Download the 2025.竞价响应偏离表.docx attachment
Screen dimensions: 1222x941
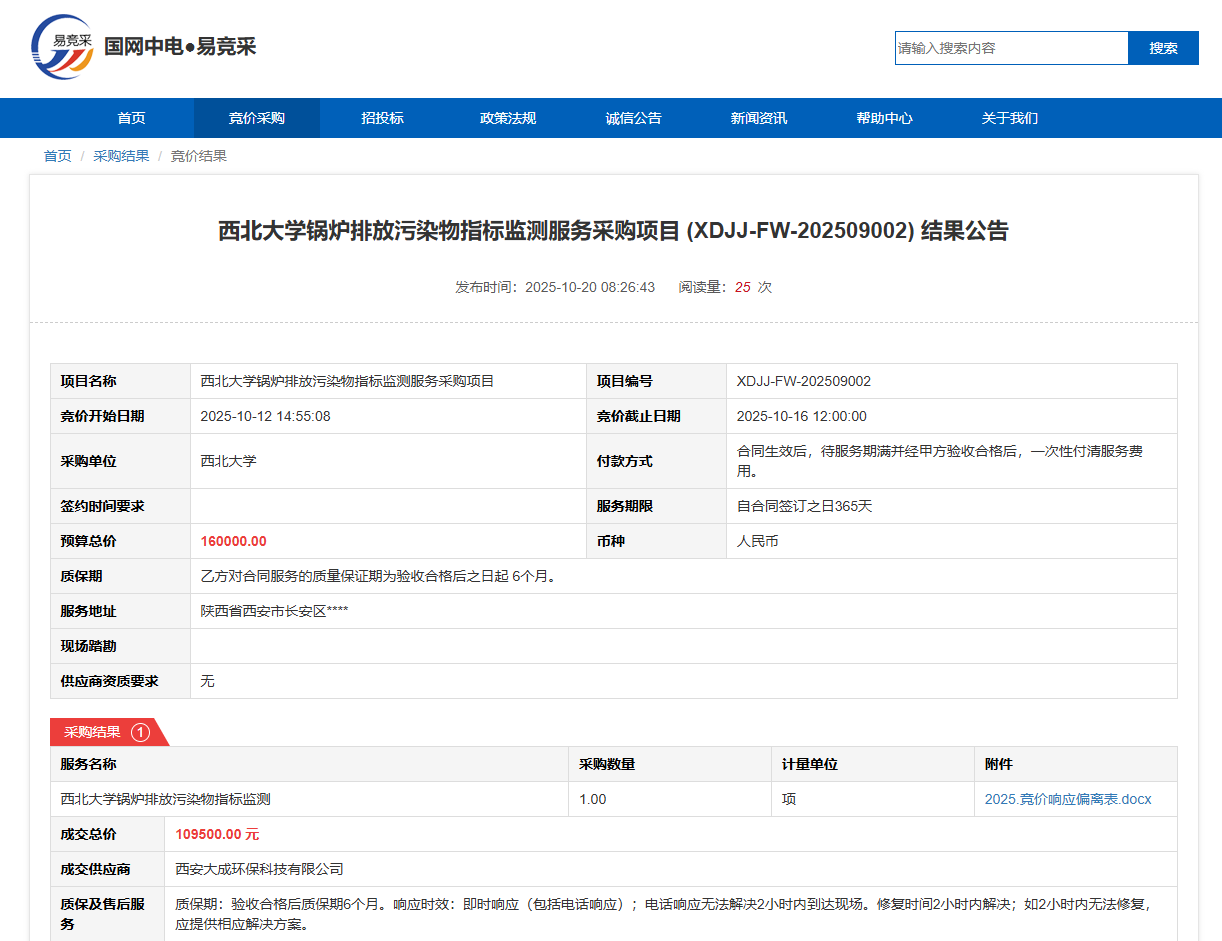click(x=1067, y=799)
